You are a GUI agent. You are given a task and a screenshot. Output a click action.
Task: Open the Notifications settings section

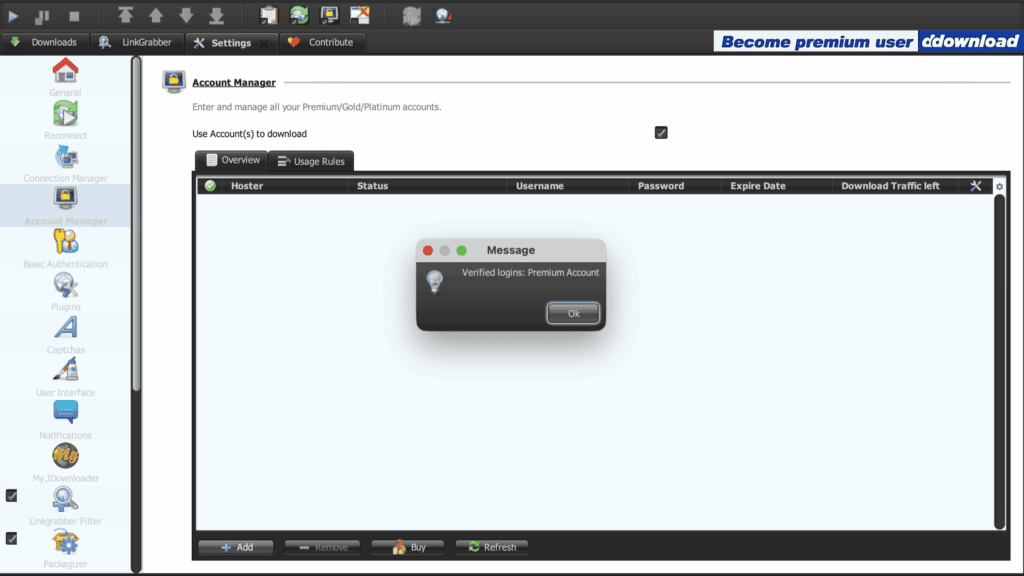(65, 421)
